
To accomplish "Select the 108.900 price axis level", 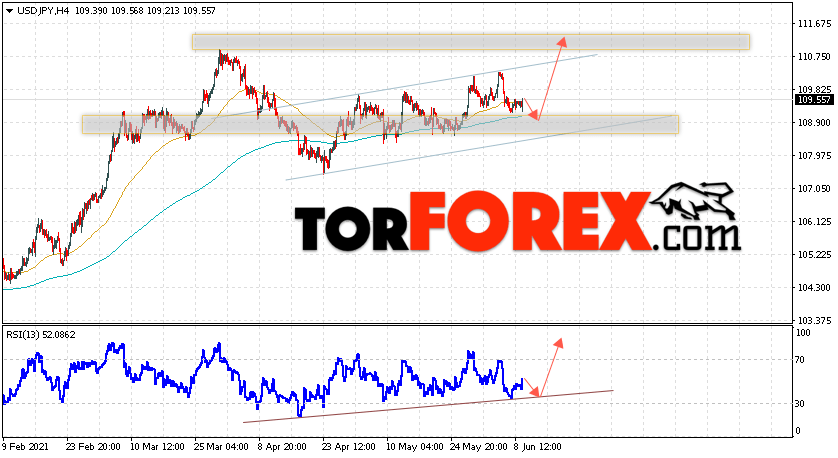I will click(x=814, y=123).
